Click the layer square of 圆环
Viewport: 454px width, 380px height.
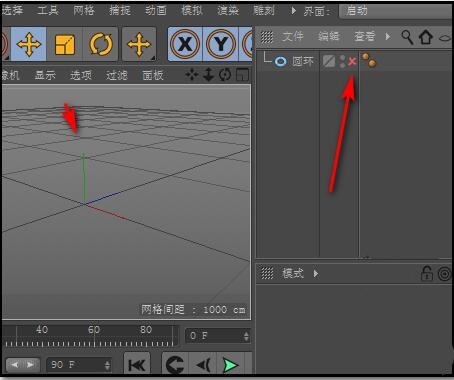click(329, 61)
